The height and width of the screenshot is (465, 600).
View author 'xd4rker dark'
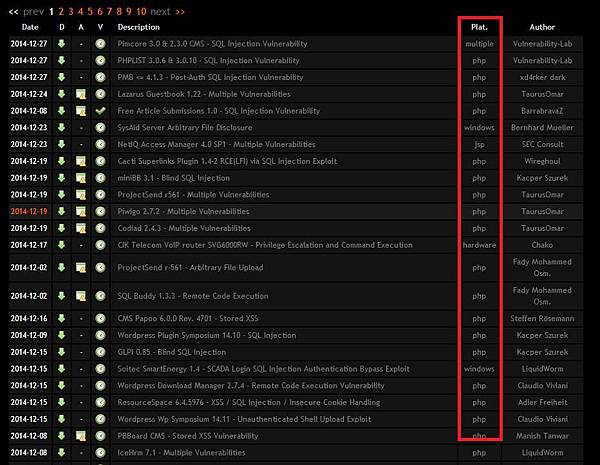click(x=543, y=77)
